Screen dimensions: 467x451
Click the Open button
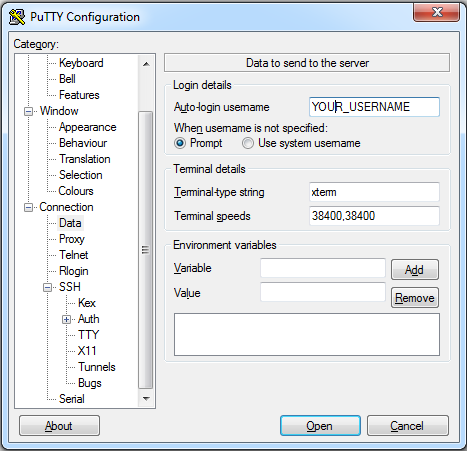[x=320, y=426]
